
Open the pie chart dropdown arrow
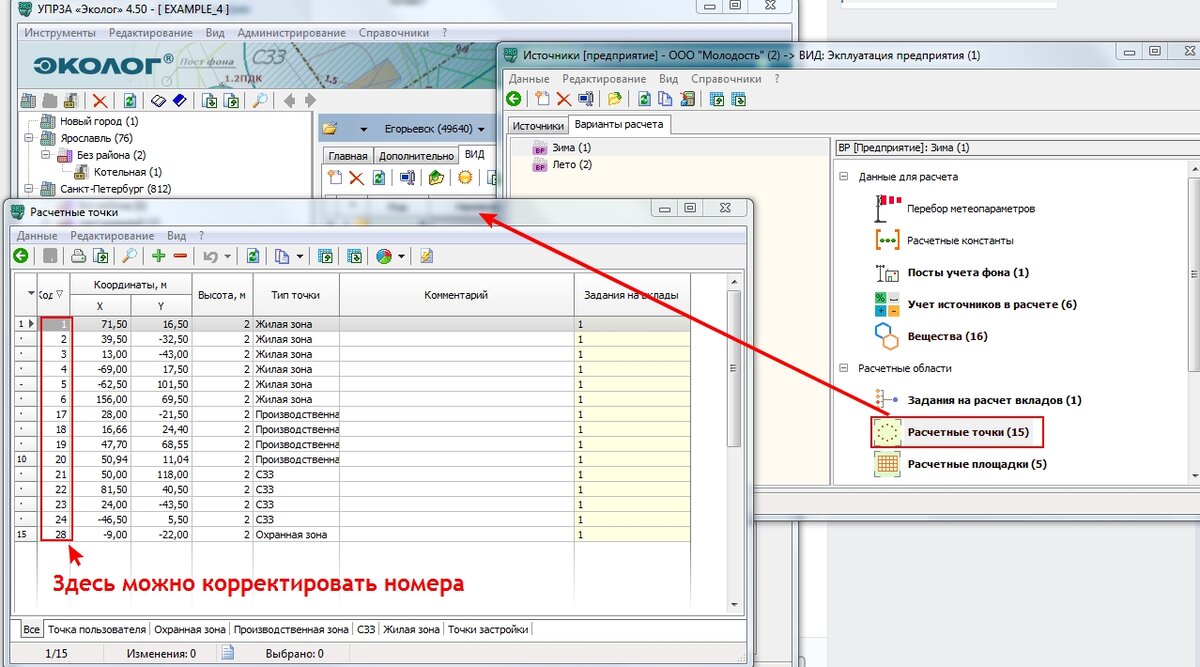[x=401, y=257]
